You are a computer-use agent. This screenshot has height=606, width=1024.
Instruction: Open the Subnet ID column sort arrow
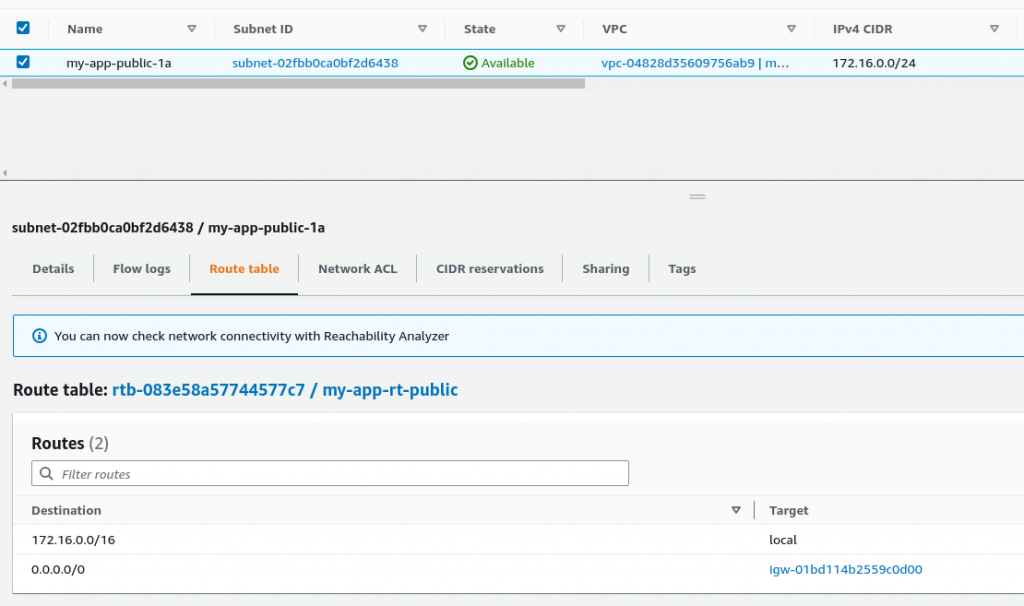422,29
